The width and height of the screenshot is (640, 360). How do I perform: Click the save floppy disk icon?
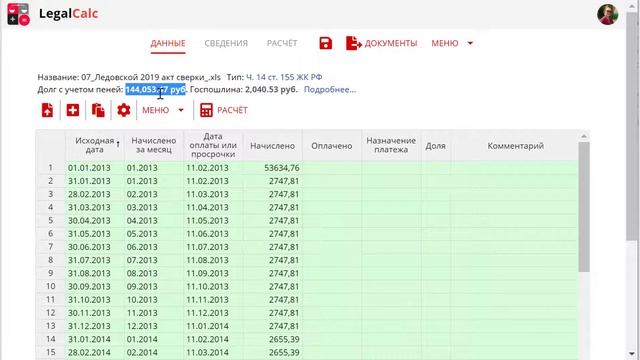tap(325, 43)
